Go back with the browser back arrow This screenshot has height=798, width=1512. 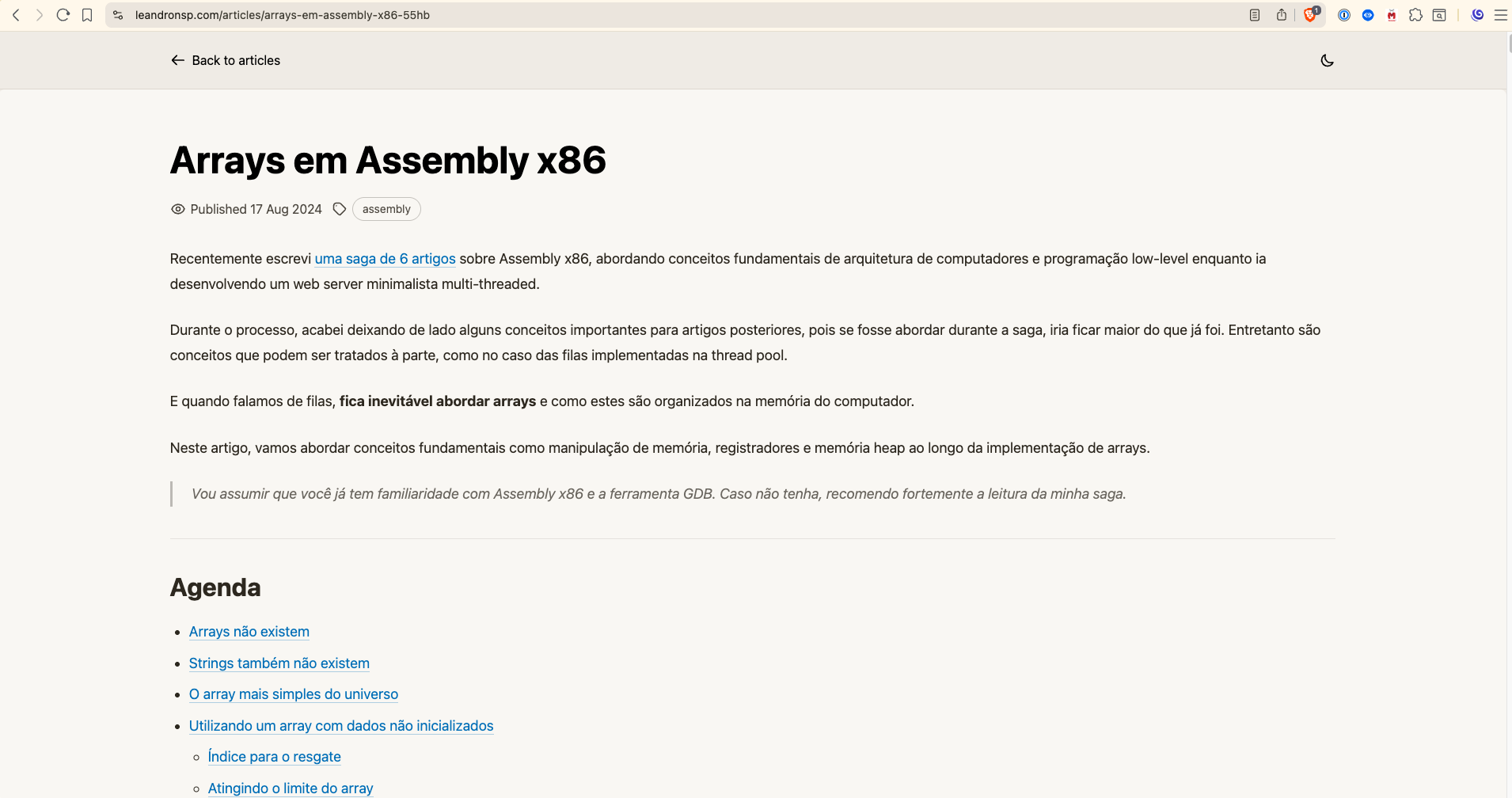pyautogui.click(x=16, y=15)
